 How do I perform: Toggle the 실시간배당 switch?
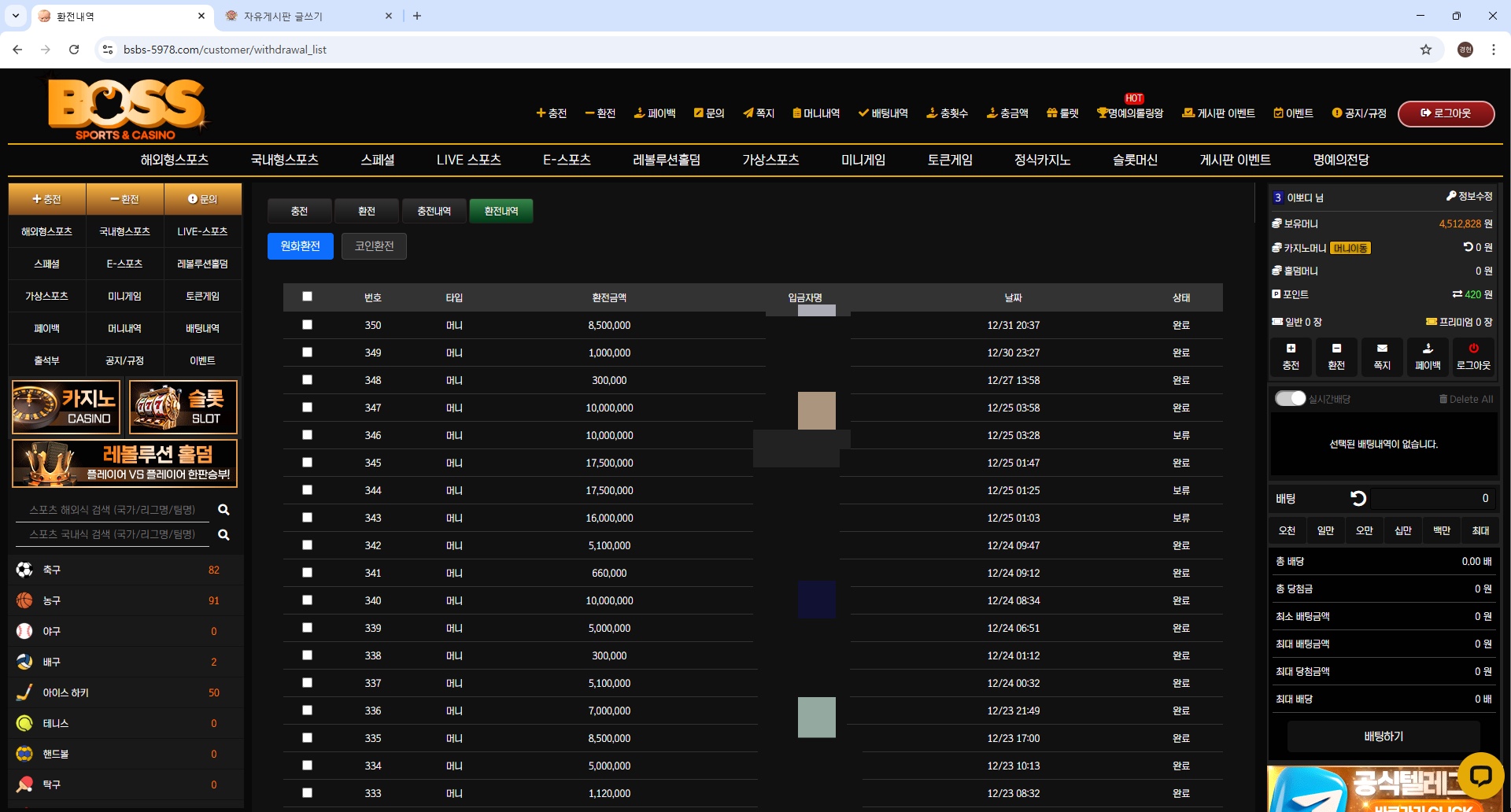click(1290, 399)
